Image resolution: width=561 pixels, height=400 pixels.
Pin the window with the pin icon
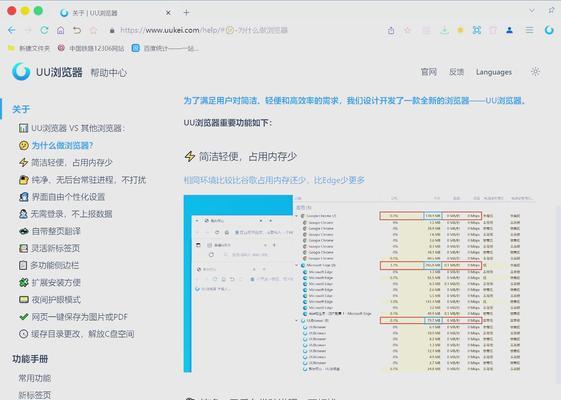[x=551, y=10]
